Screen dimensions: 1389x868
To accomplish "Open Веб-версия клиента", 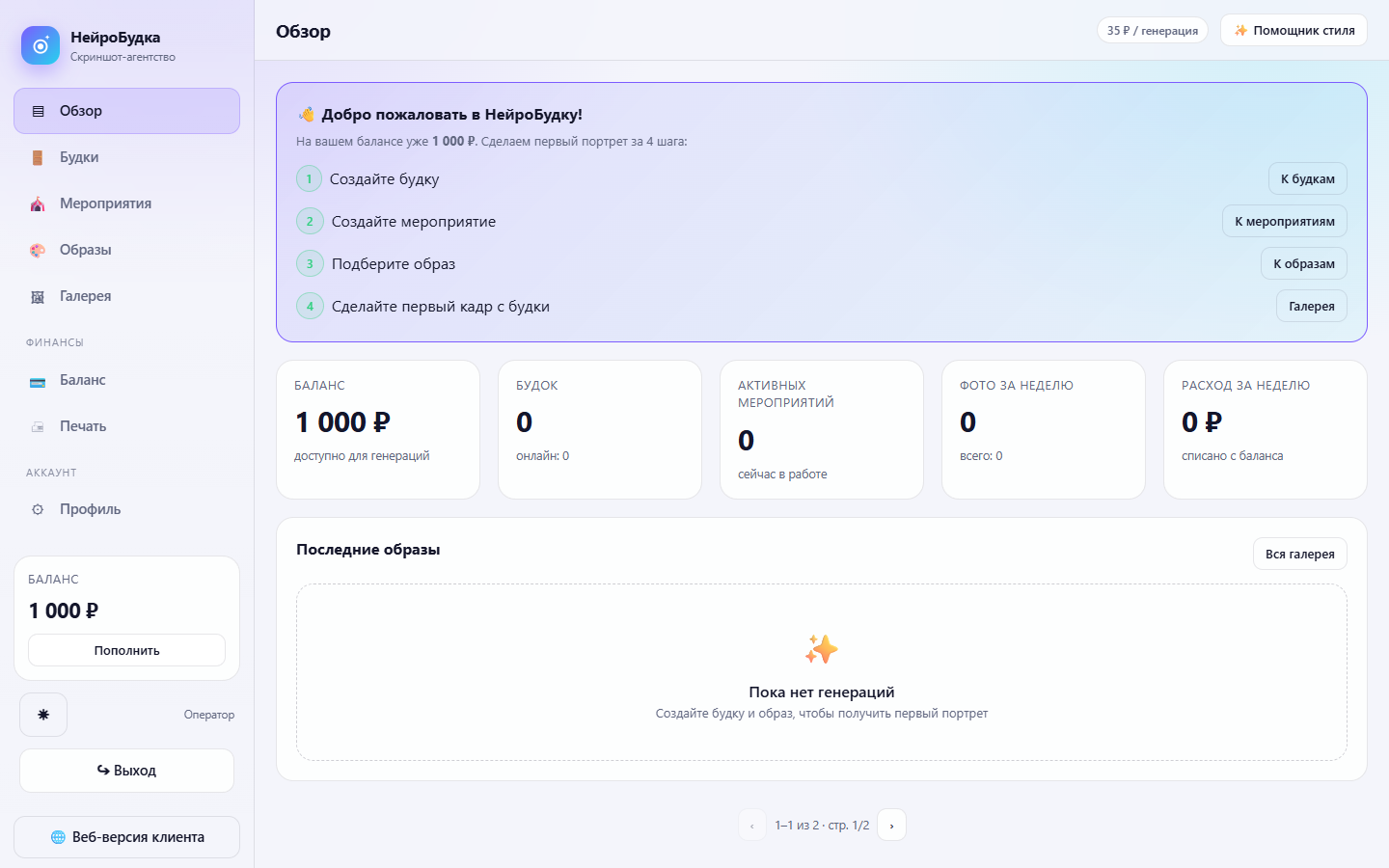I will 126,837.
